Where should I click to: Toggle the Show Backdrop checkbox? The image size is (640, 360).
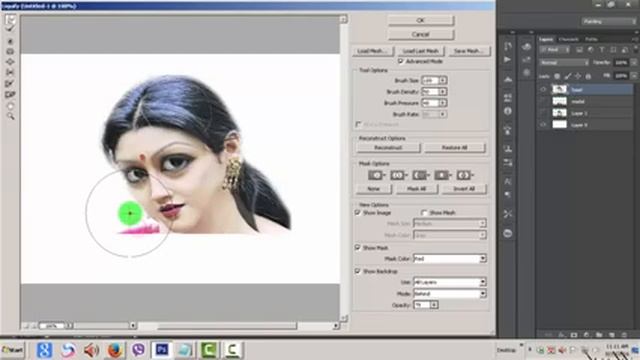coord(358,271)
